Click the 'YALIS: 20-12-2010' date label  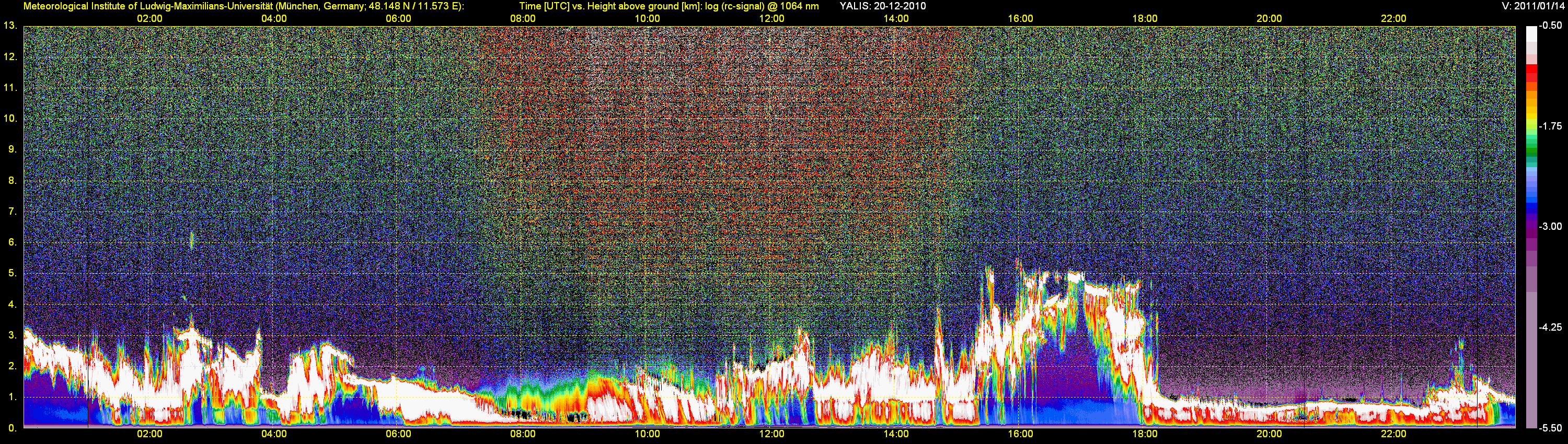click(x=883, y=6)
